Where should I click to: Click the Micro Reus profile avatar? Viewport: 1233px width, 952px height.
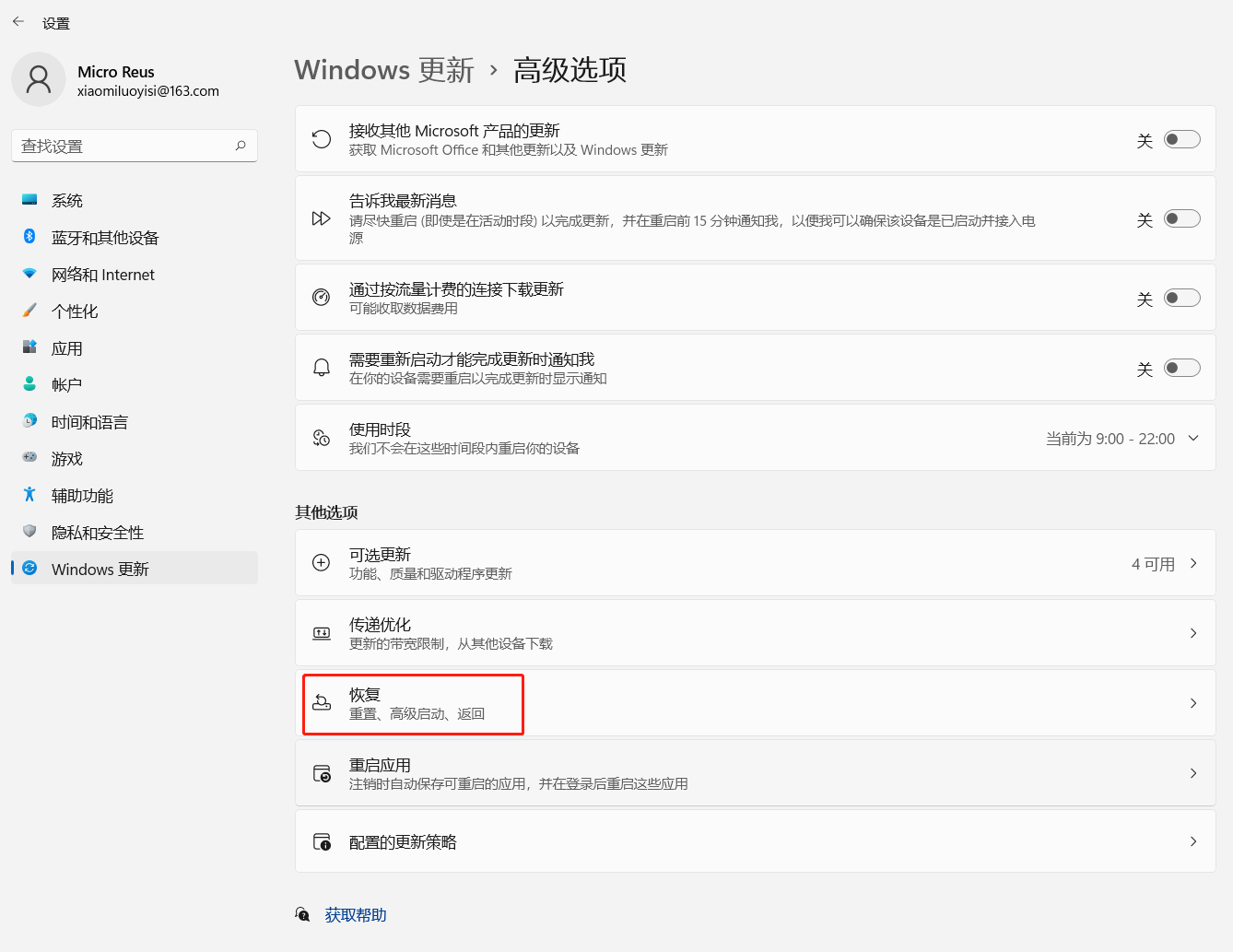point(39,80)
